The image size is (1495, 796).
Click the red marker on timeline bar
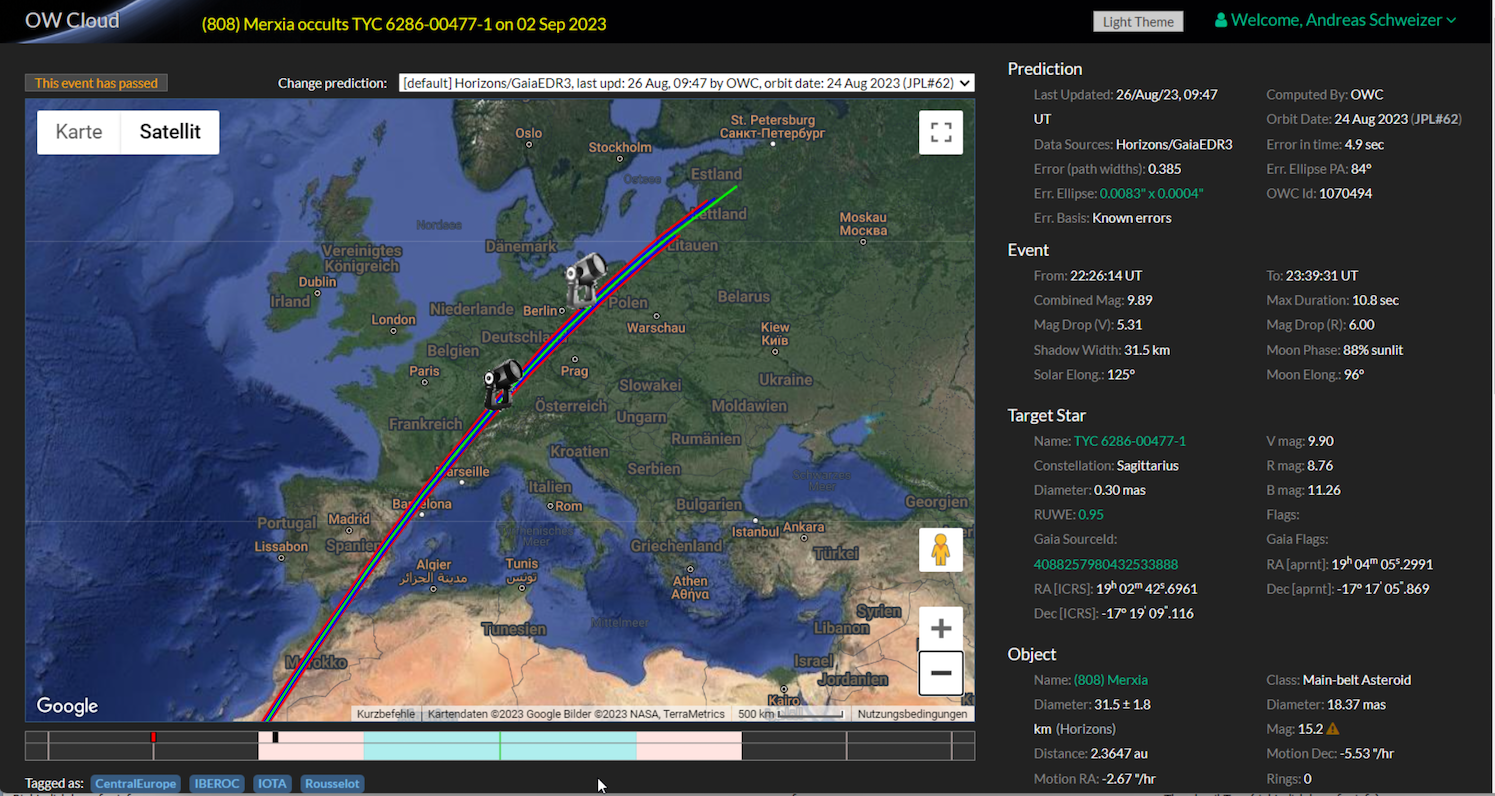[x=153, y=737]
